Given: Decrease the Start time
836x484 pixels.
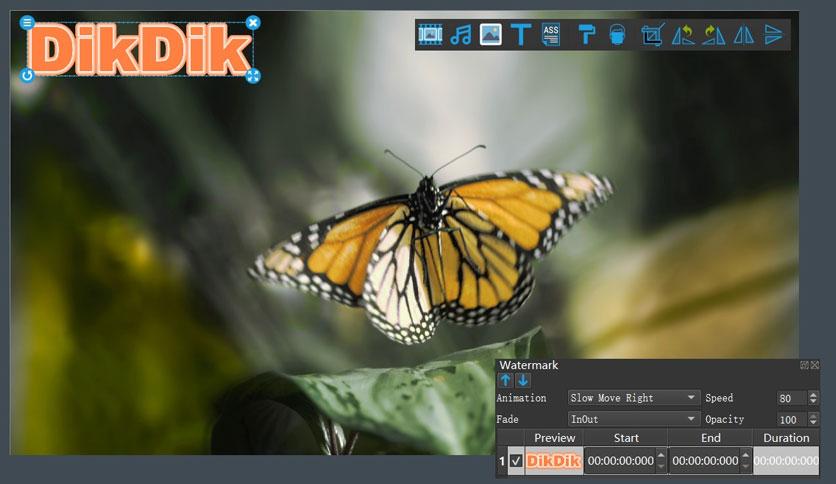Looking at the screenshot, I should (661, 466).
